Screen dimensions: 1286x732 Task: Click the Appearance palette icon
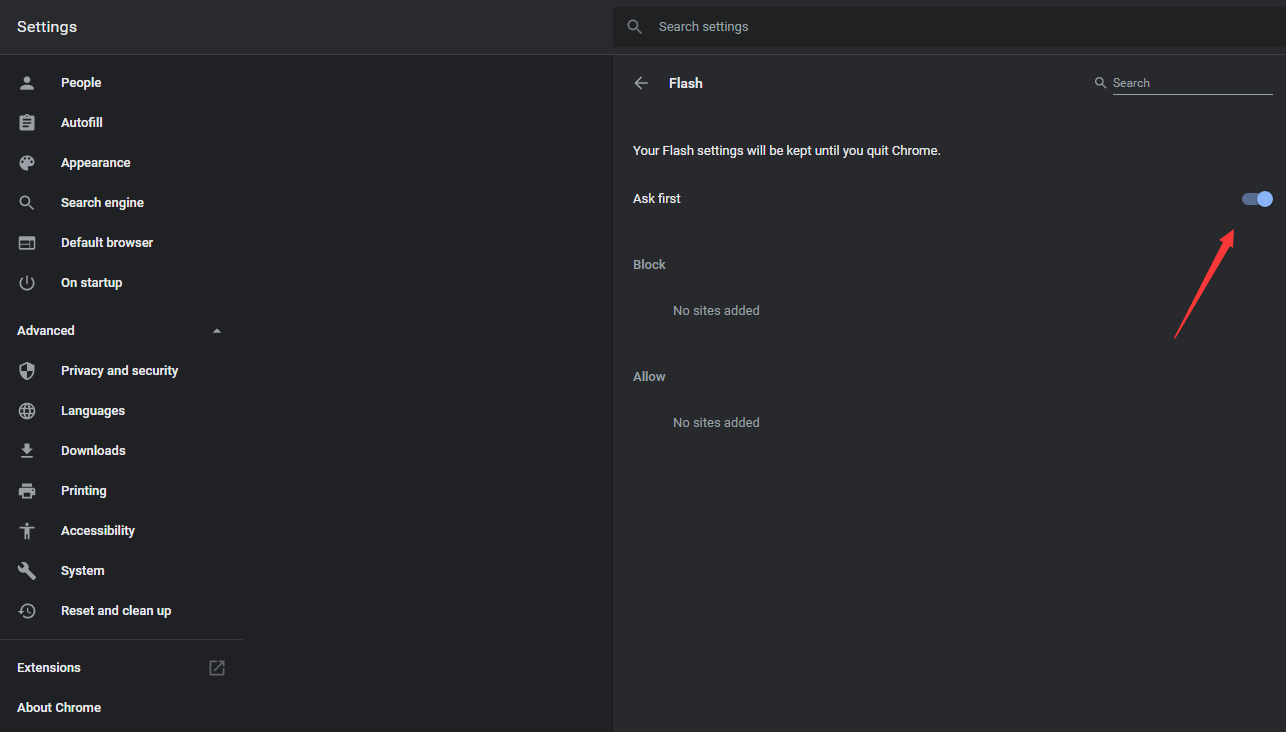pos(27,163)
